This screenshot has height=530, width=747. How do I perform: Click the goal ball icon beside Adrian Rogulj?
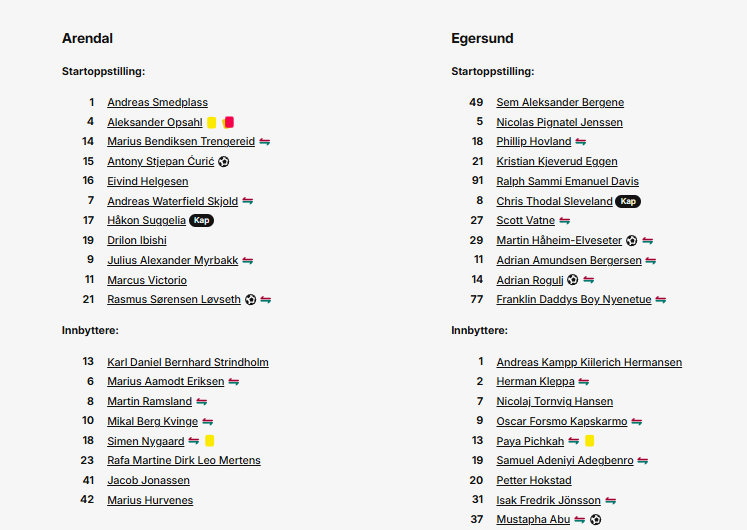(573, 280)
